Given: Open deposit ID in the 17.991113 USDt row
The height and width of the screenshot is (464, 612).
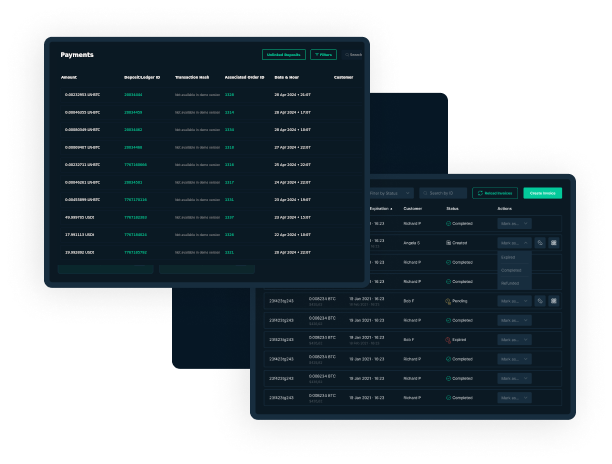Looking at the screenshot, I should (x=135, y=235).
